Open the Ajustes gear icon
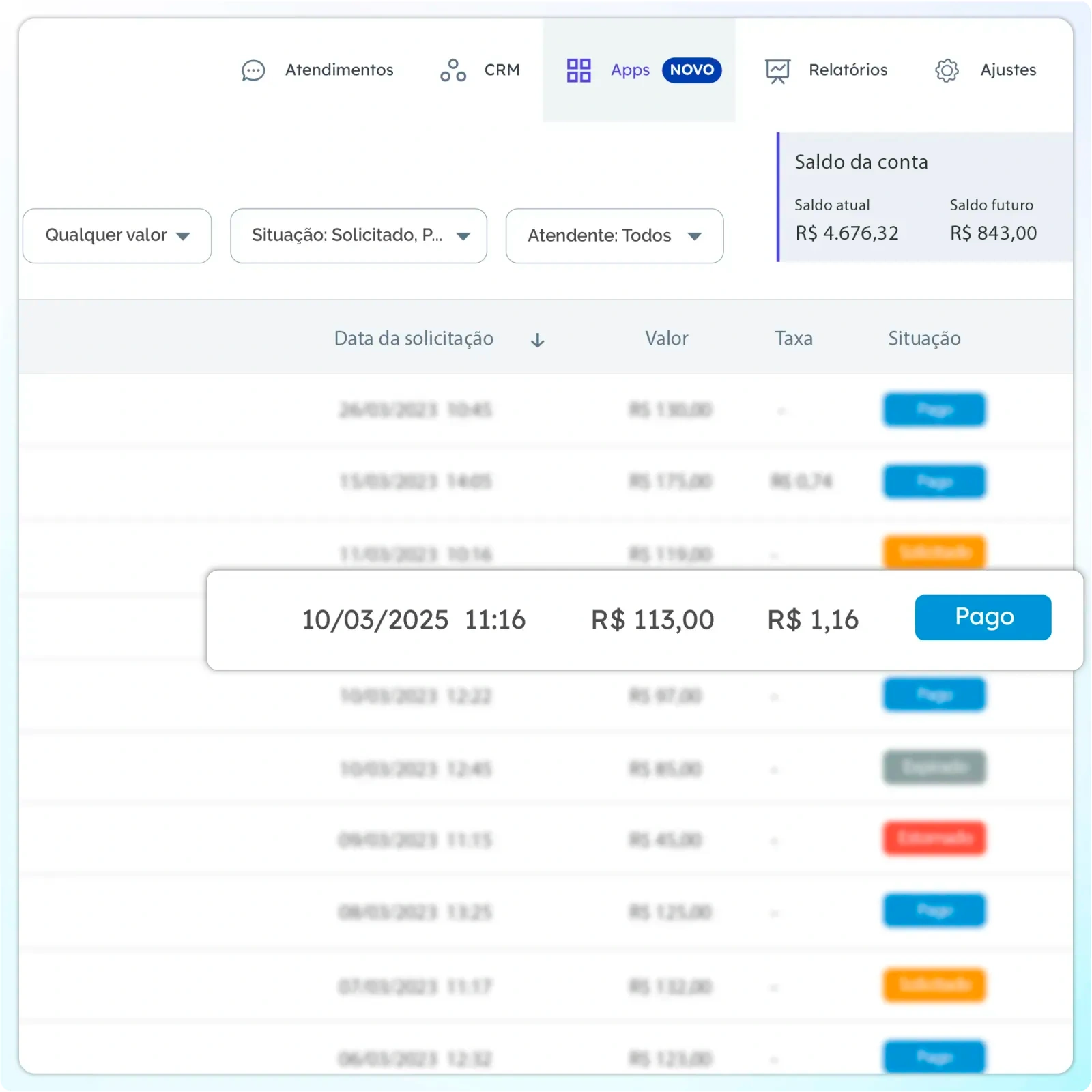The height and width of the screenshot is (1092, 1092). point(947,70)
